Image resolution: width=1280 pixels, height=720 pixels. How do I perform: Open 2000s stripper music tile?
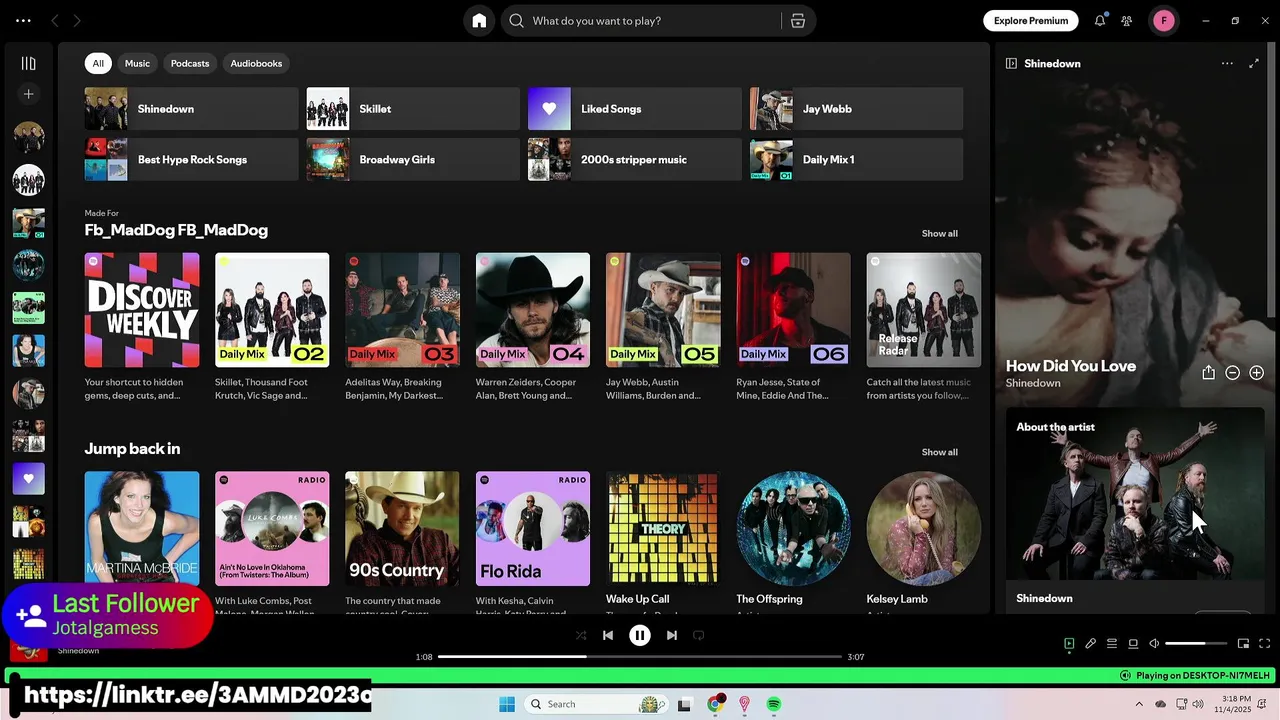(635, 159)
